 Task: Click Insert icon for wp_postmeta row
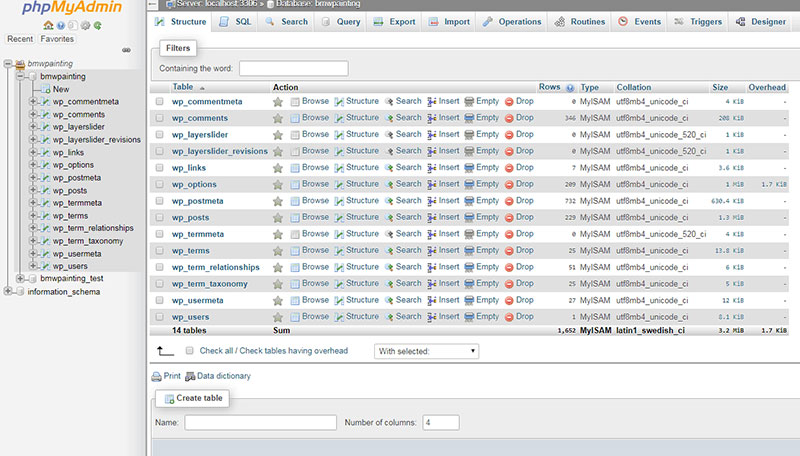tap(432, 201)
